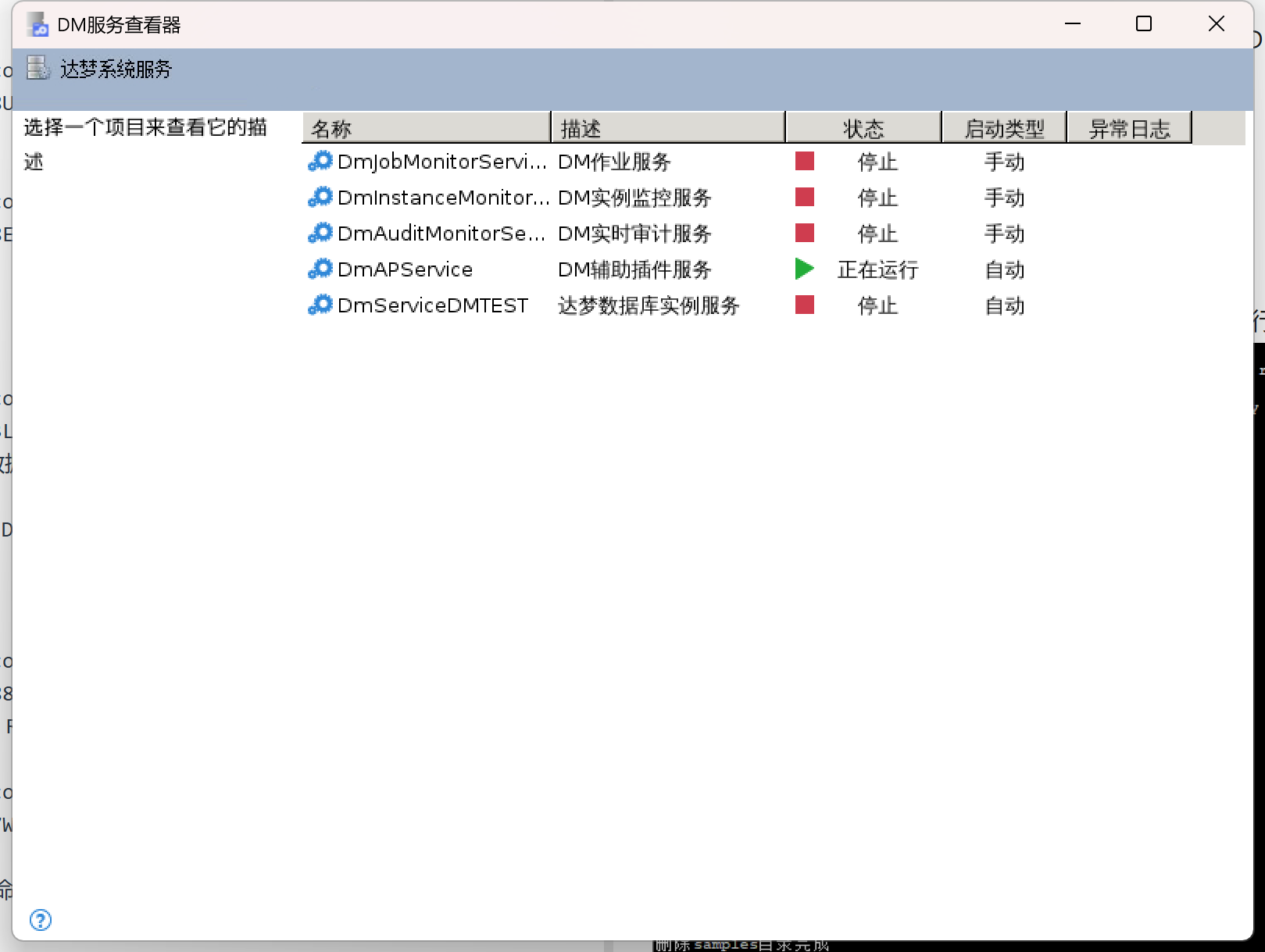Select the DmJobMonitorServi... service name
Viewport: 1265px width, 952px height.
point(442,162)
